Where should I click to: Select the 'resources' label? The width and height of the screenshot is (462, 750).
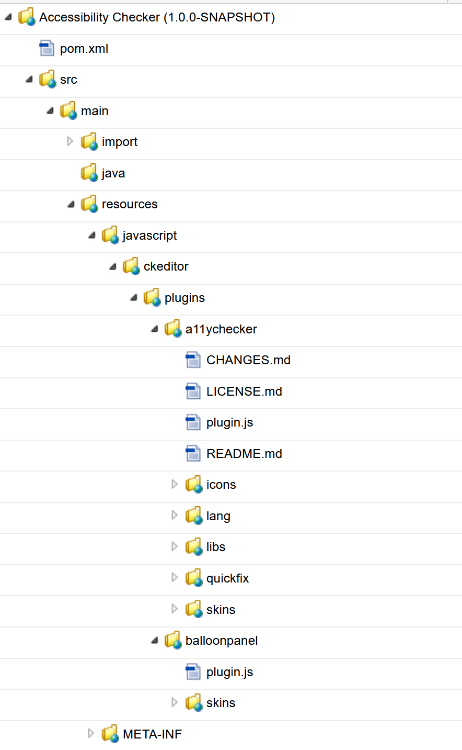pos(130,204)
